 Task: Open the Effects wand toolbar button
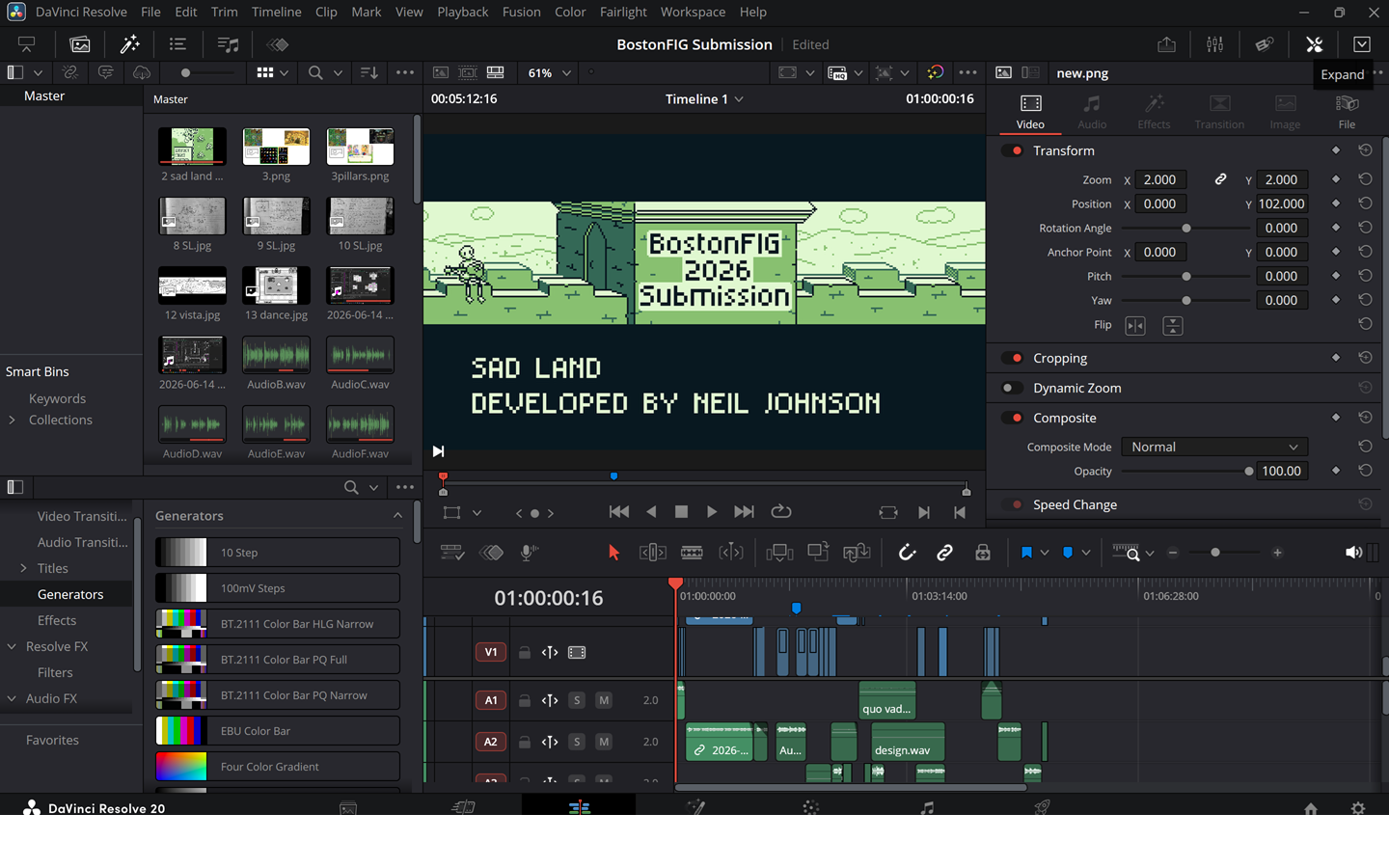[129, 44]
